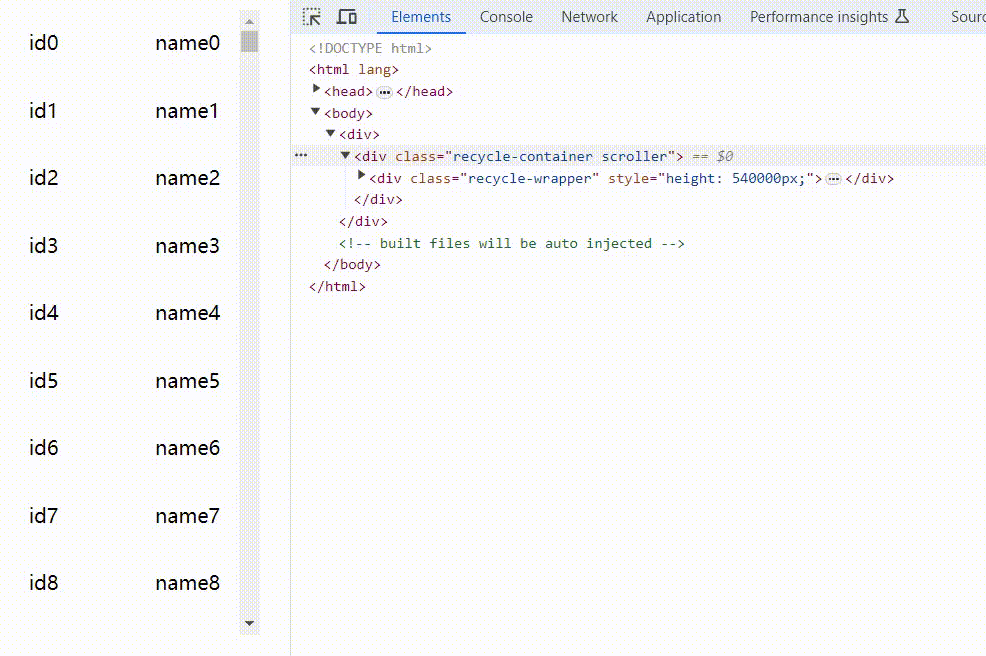The image size is (986, 656).
Task: Open the Network tab
Action: tap(589, 17)
